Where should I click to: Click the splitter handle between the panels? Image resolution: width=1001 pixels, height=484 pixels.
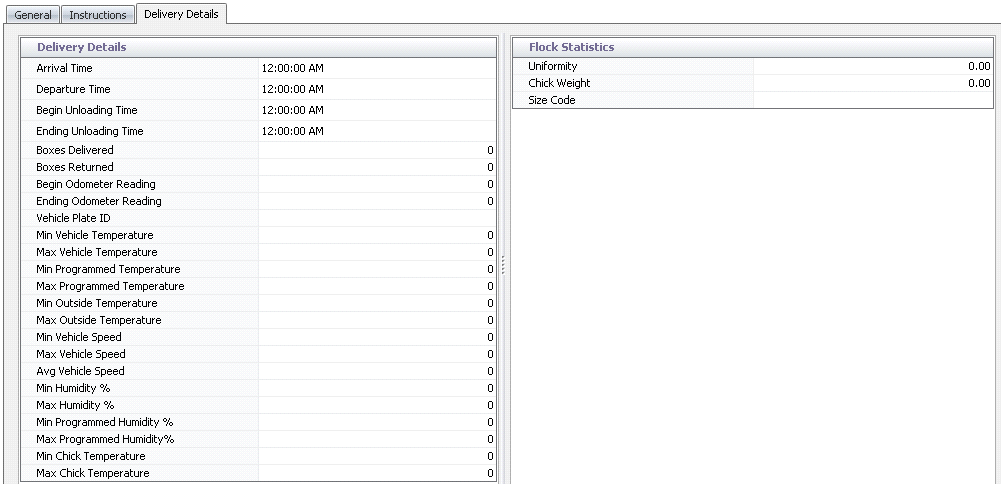503,264
